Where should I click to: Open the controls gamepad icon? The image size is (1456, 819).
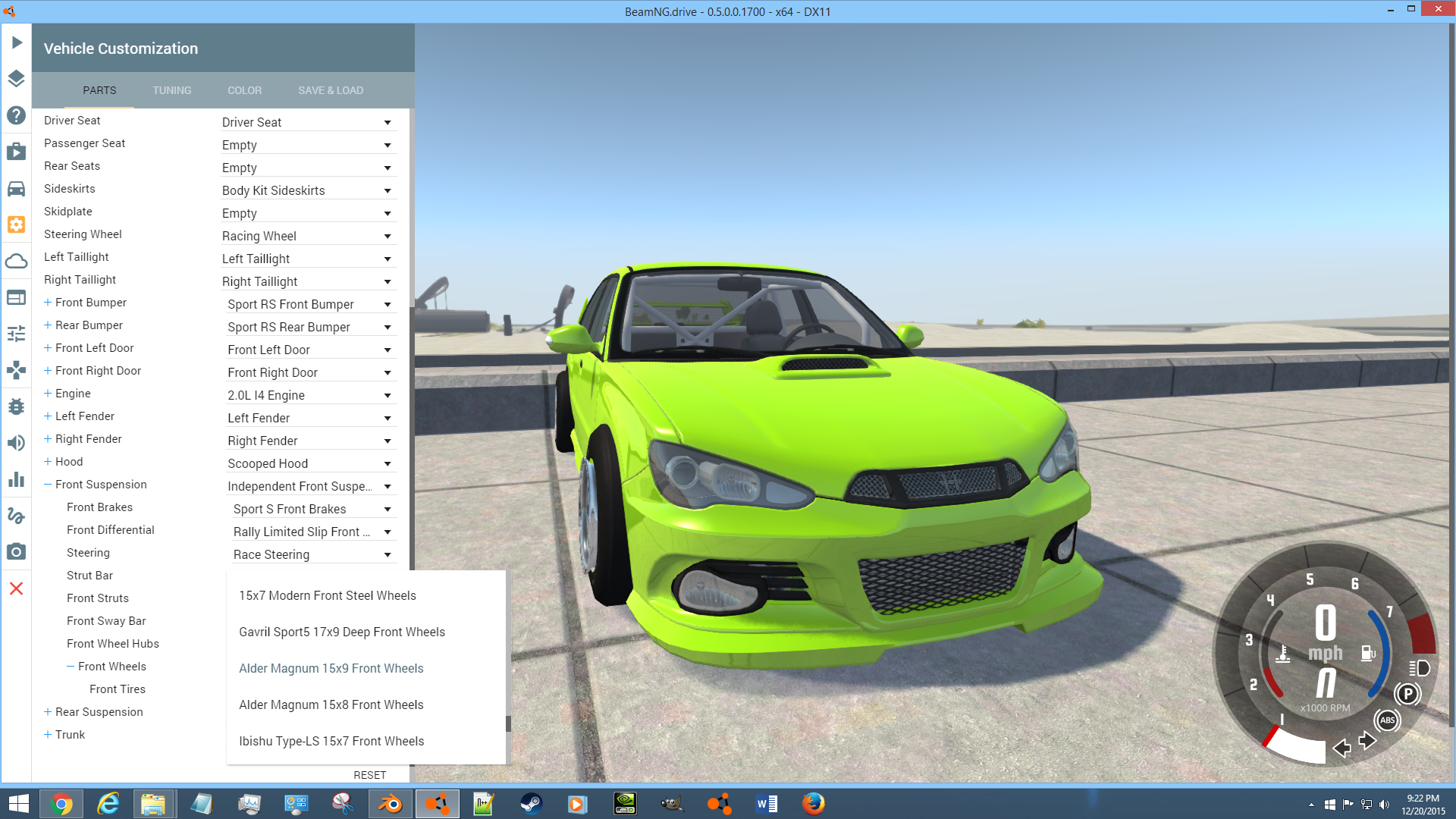17,370
